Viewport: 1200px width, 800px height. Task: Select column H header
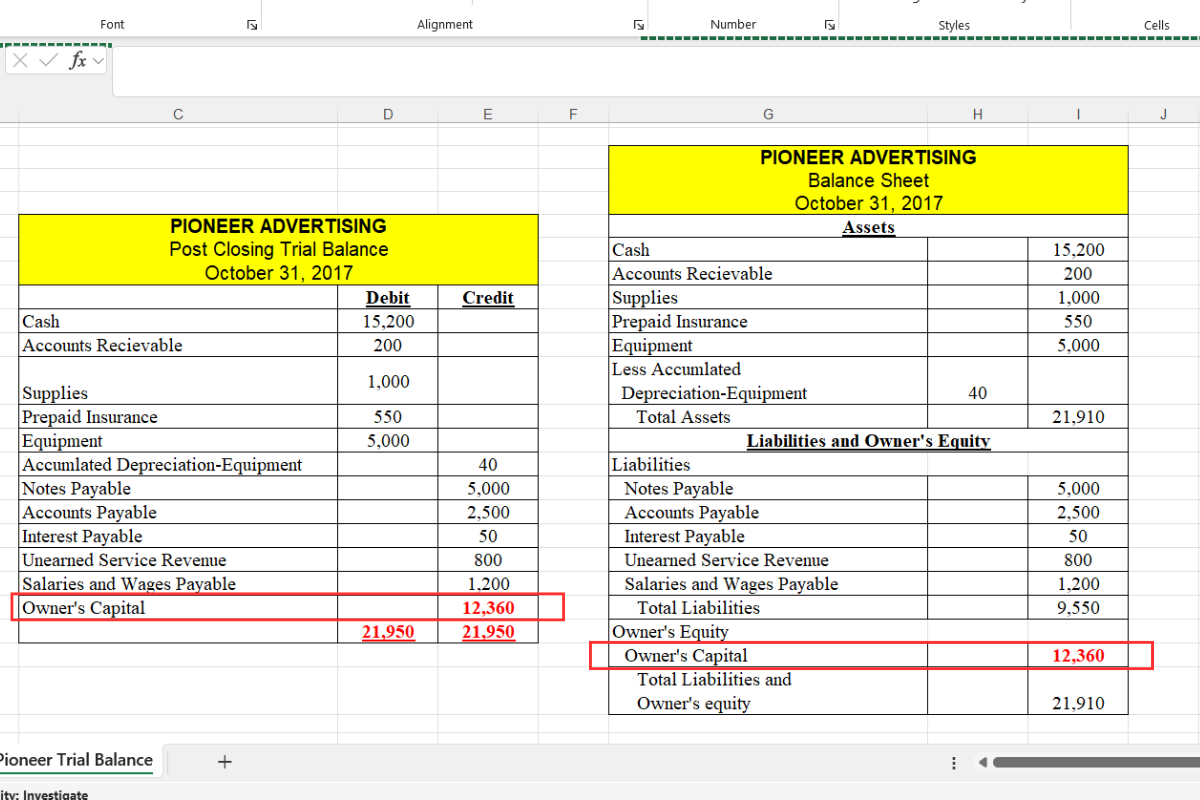point(977,114)
